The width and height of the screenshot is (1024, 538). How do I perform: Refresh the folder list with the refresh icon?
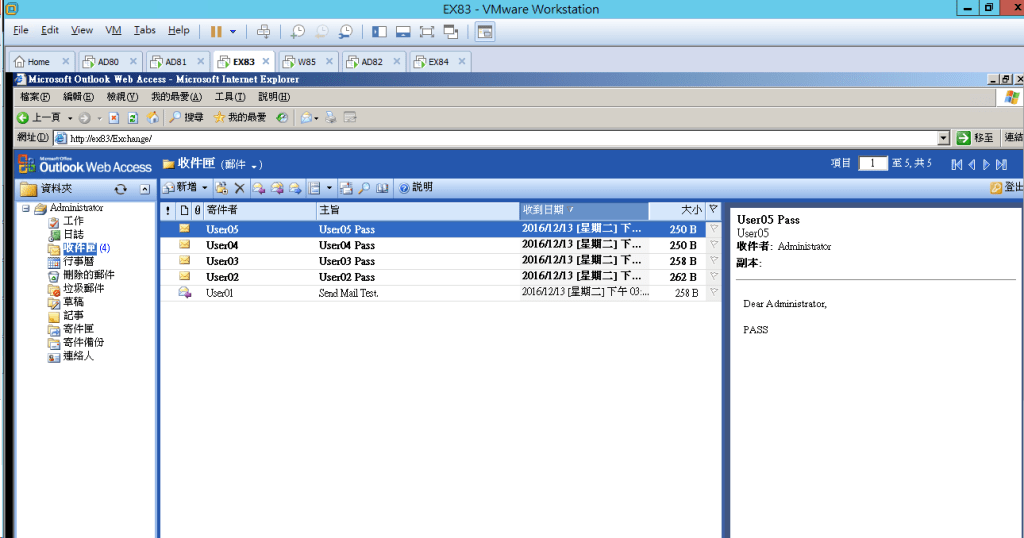click(120, 189)
